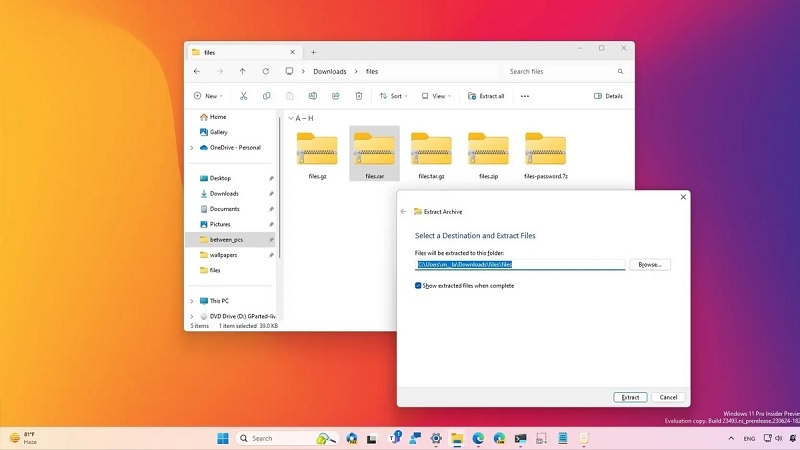Open Microsoft Edge from taskbar
The width and height of the screenshot is (800, 450).
click(478, 438)
